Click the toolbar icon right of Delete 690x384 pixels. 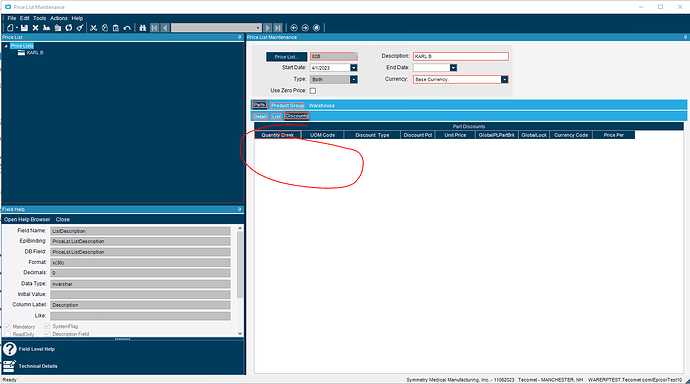pyautogui.click(x=47, y=28)
